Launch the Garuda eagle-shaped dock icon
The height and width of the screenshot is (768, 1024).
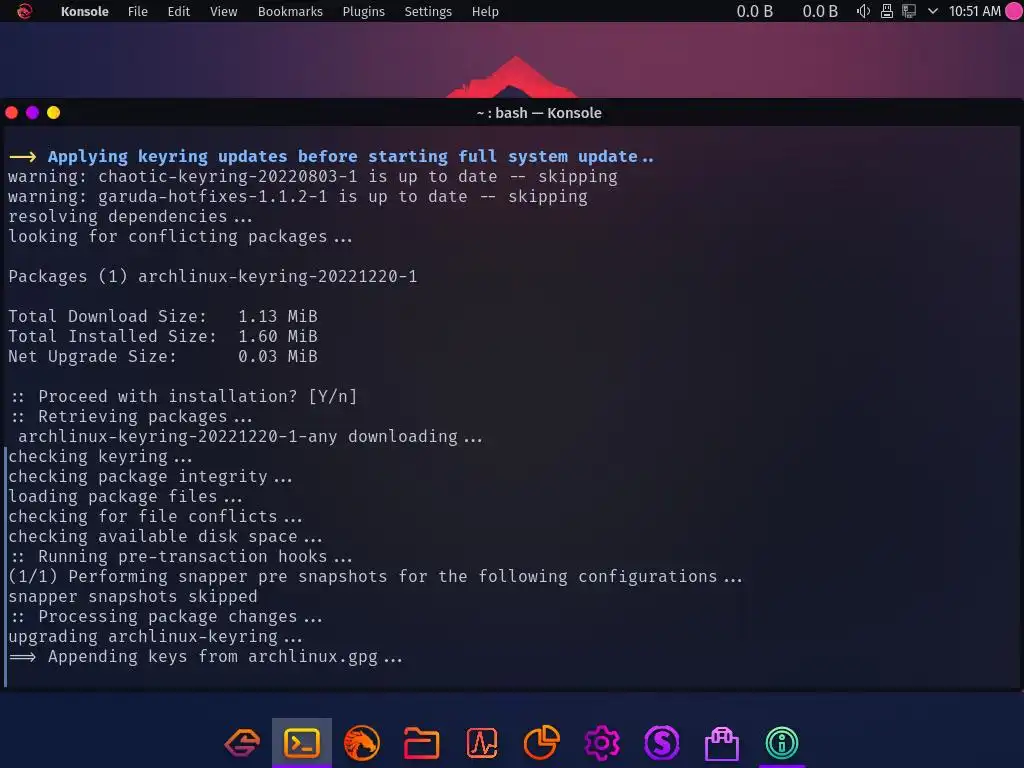point(242,743)
